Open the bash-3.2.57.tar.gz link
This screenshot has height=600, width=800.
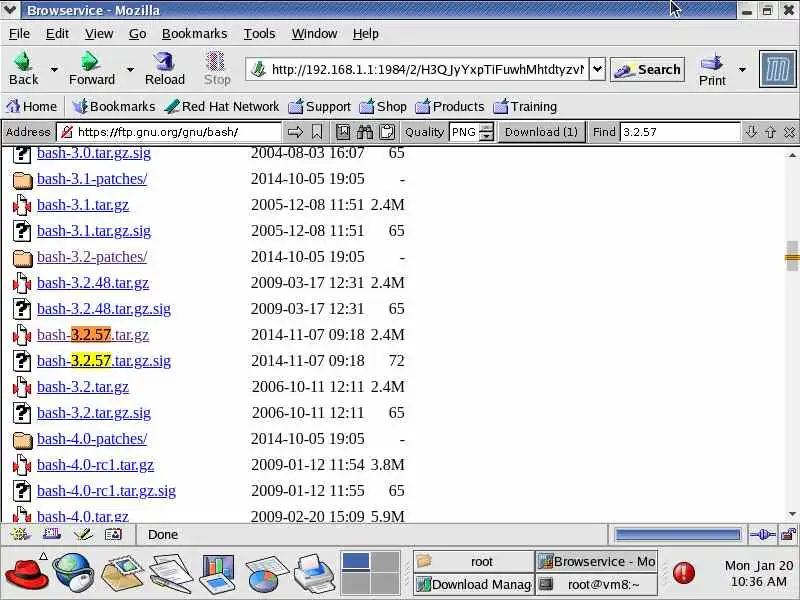tap(93, 335)
